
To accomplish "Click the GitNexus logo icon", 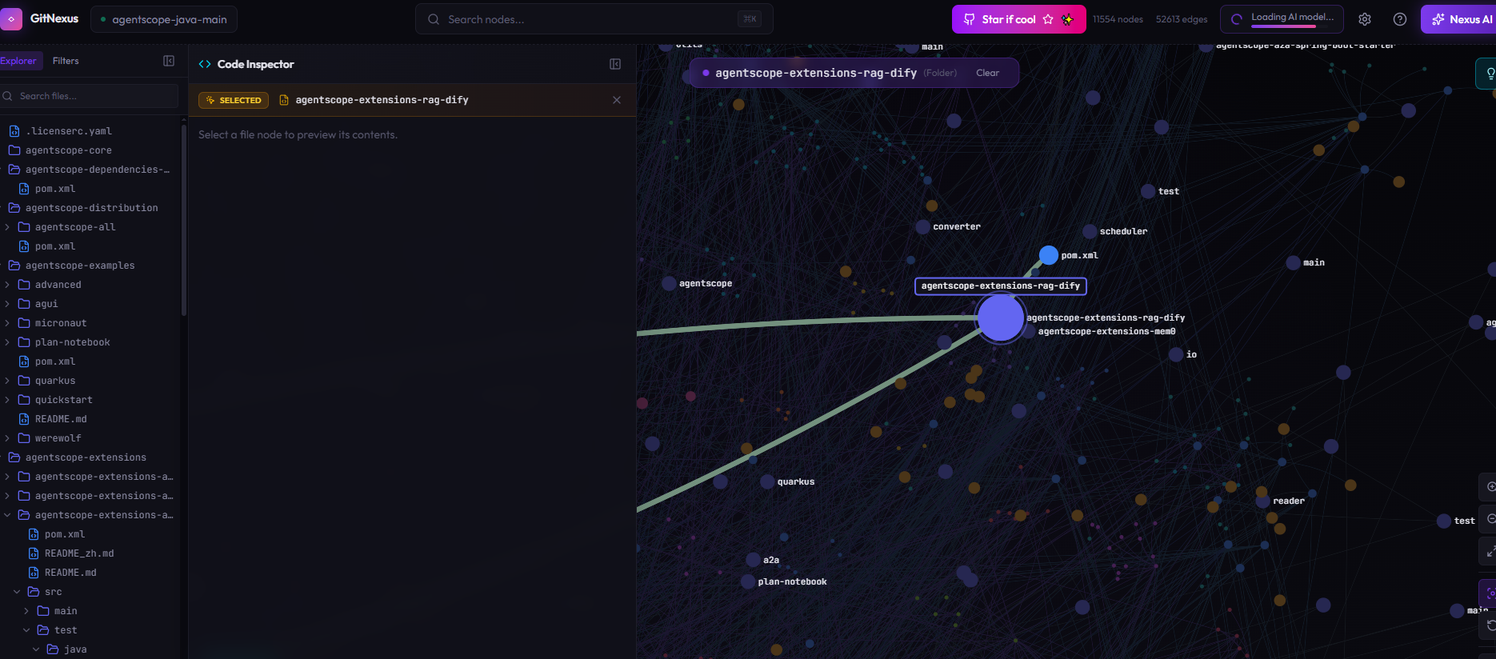I will click(10, 19).
